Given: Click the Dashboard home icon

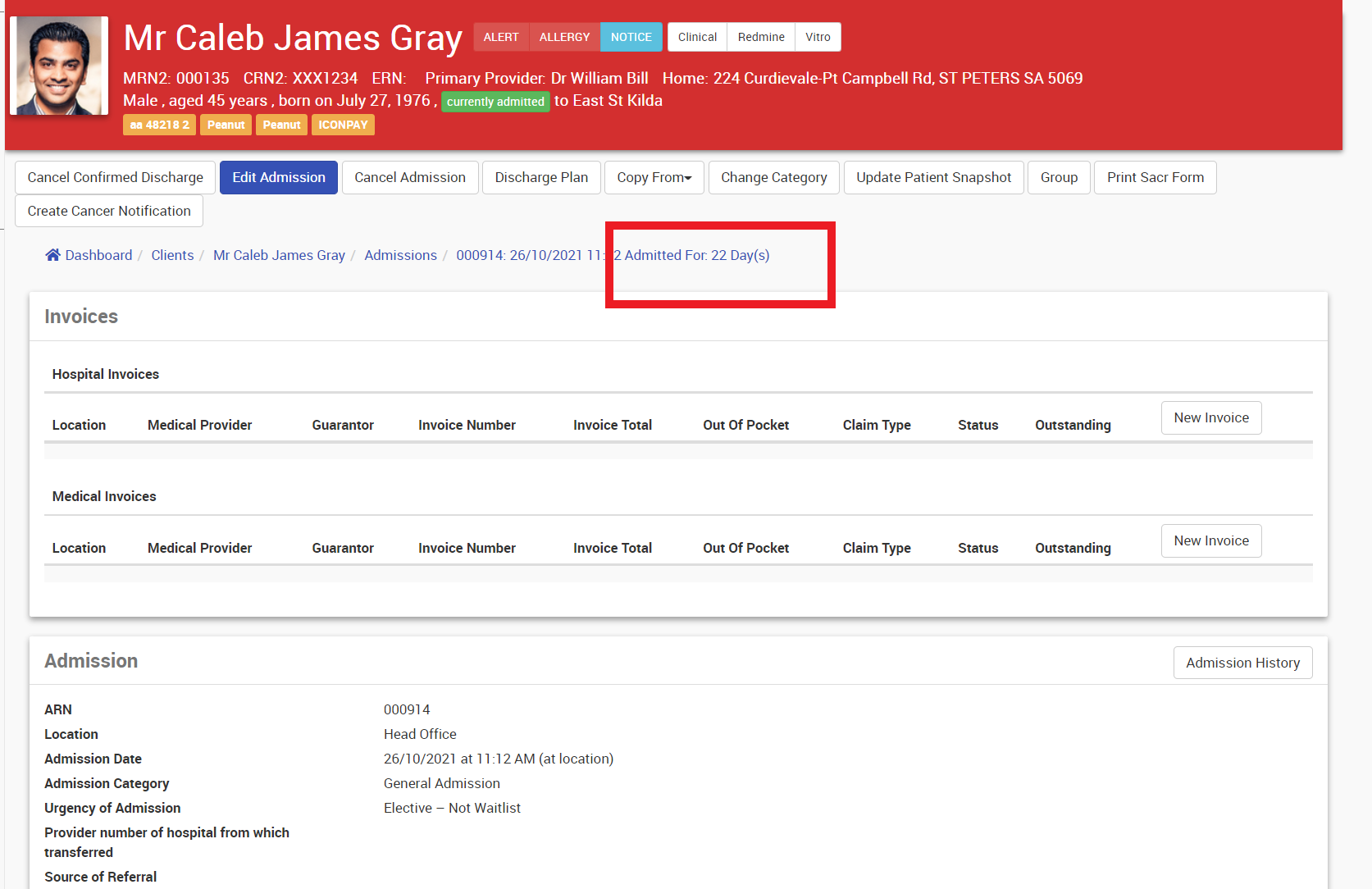Looking at the screenshot, I should [52, 255].
